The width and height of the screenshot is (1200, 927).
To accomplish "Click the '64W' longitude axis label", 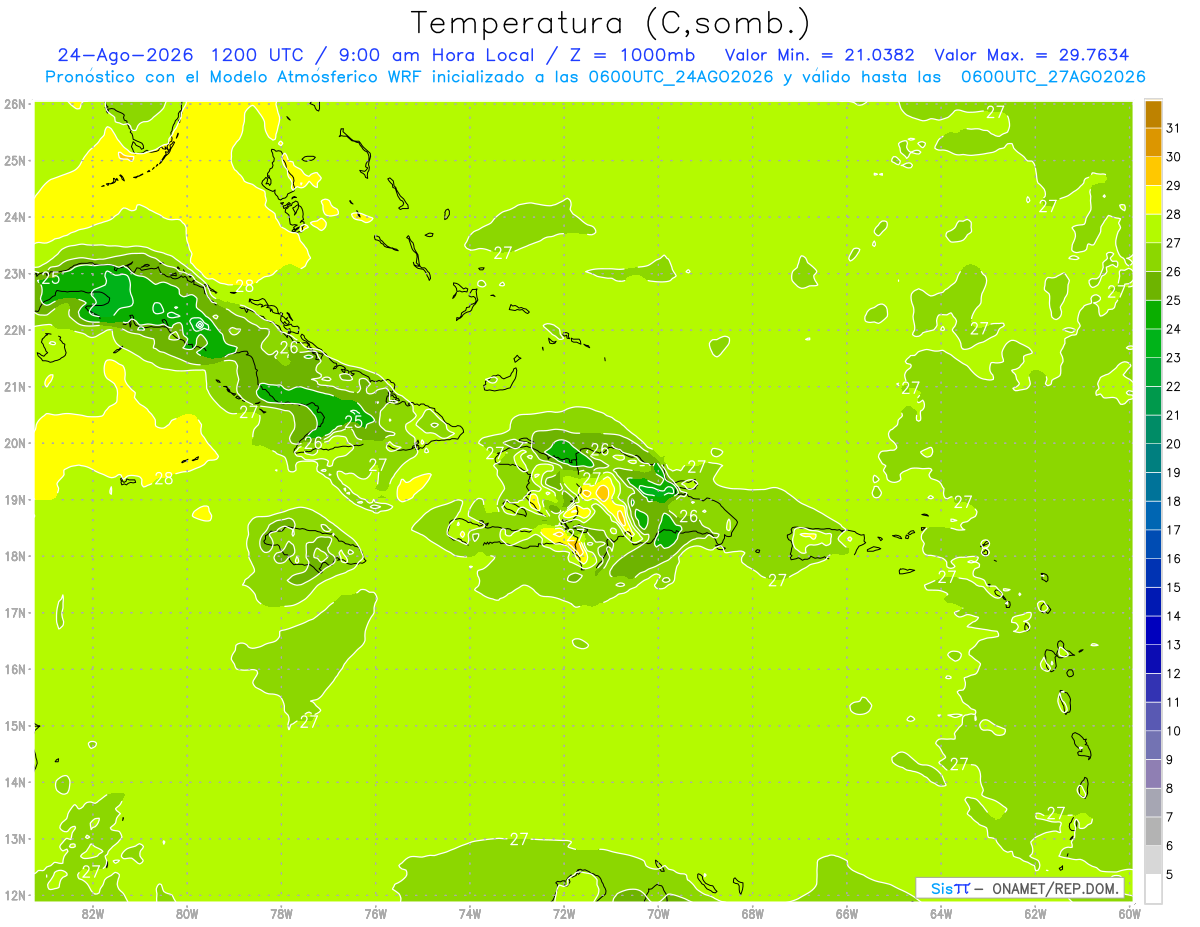I will (x=941, y=913).
